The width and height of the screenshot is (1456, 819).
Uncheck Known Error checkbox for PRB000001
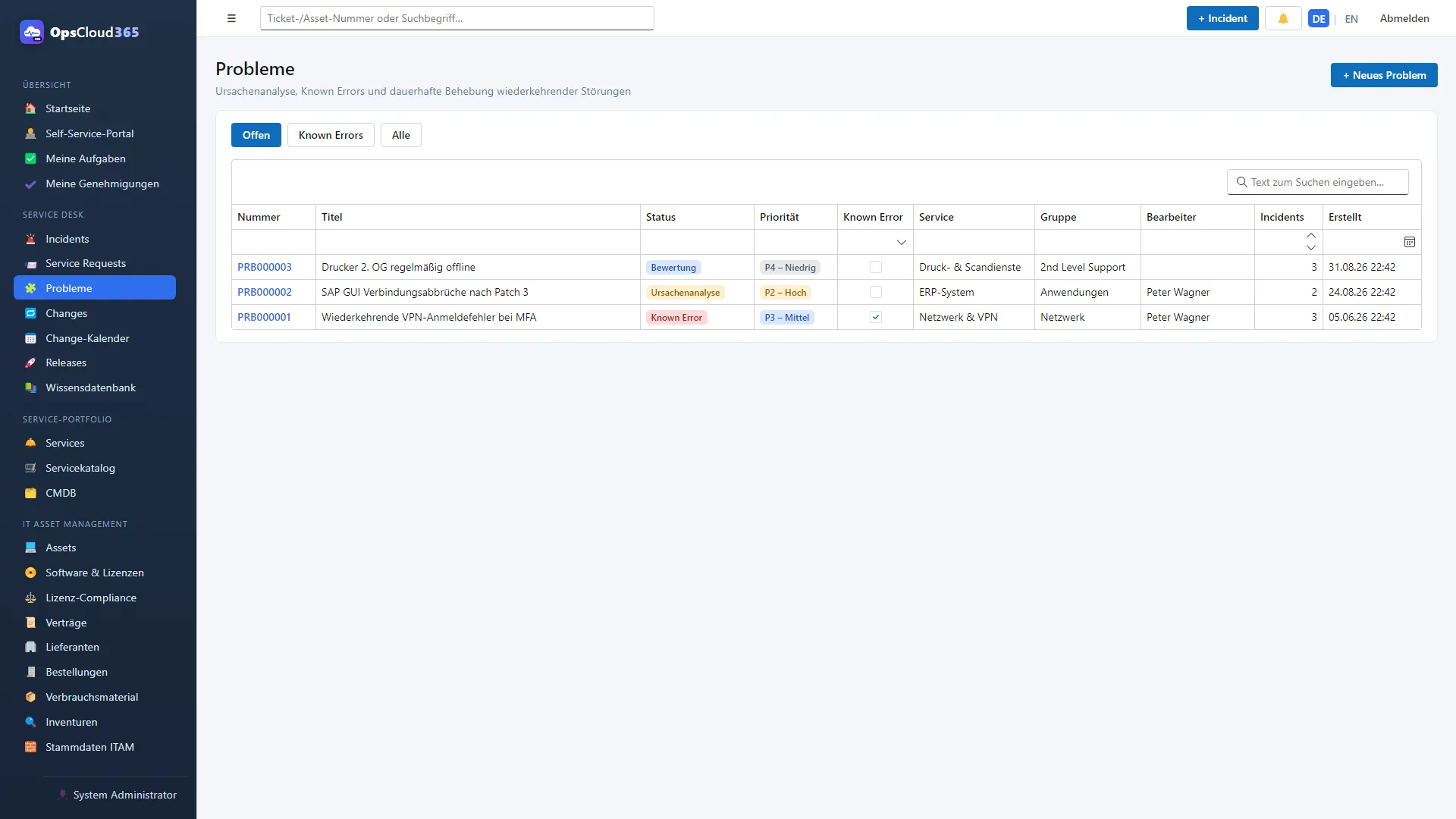coord(875,317)
